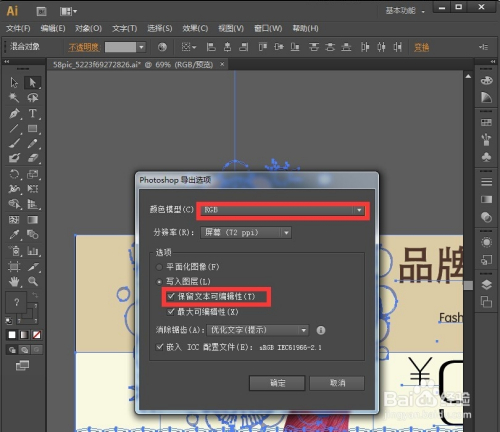Viewport: 500px width, 432px height.
Task: Open the 文件(F) menu
Action: [18, 28]
